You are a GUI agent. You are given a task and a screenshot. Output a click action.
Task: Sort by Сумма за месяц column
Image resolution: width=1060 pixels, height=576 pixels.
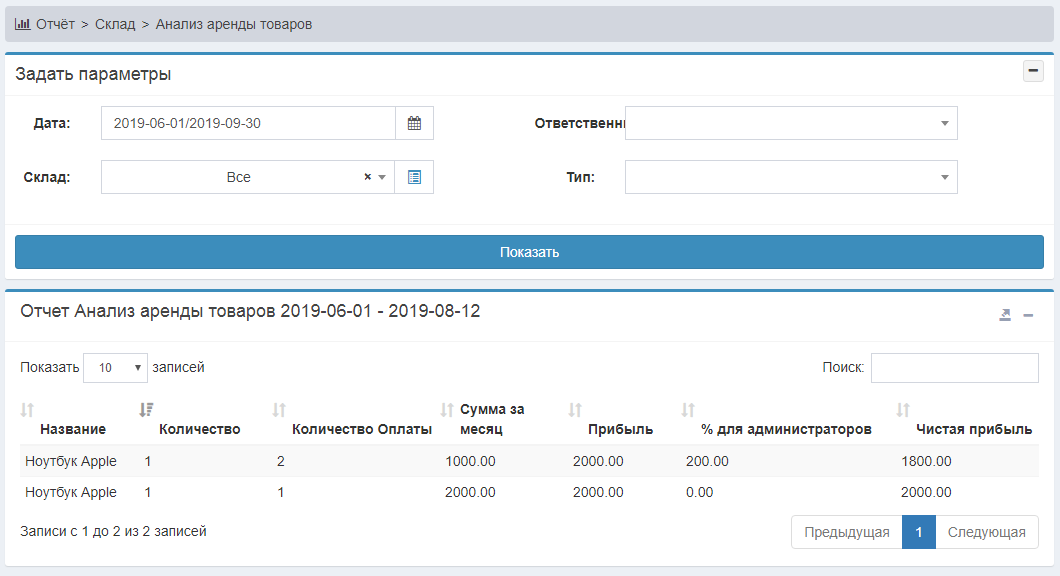pos(490,419)
